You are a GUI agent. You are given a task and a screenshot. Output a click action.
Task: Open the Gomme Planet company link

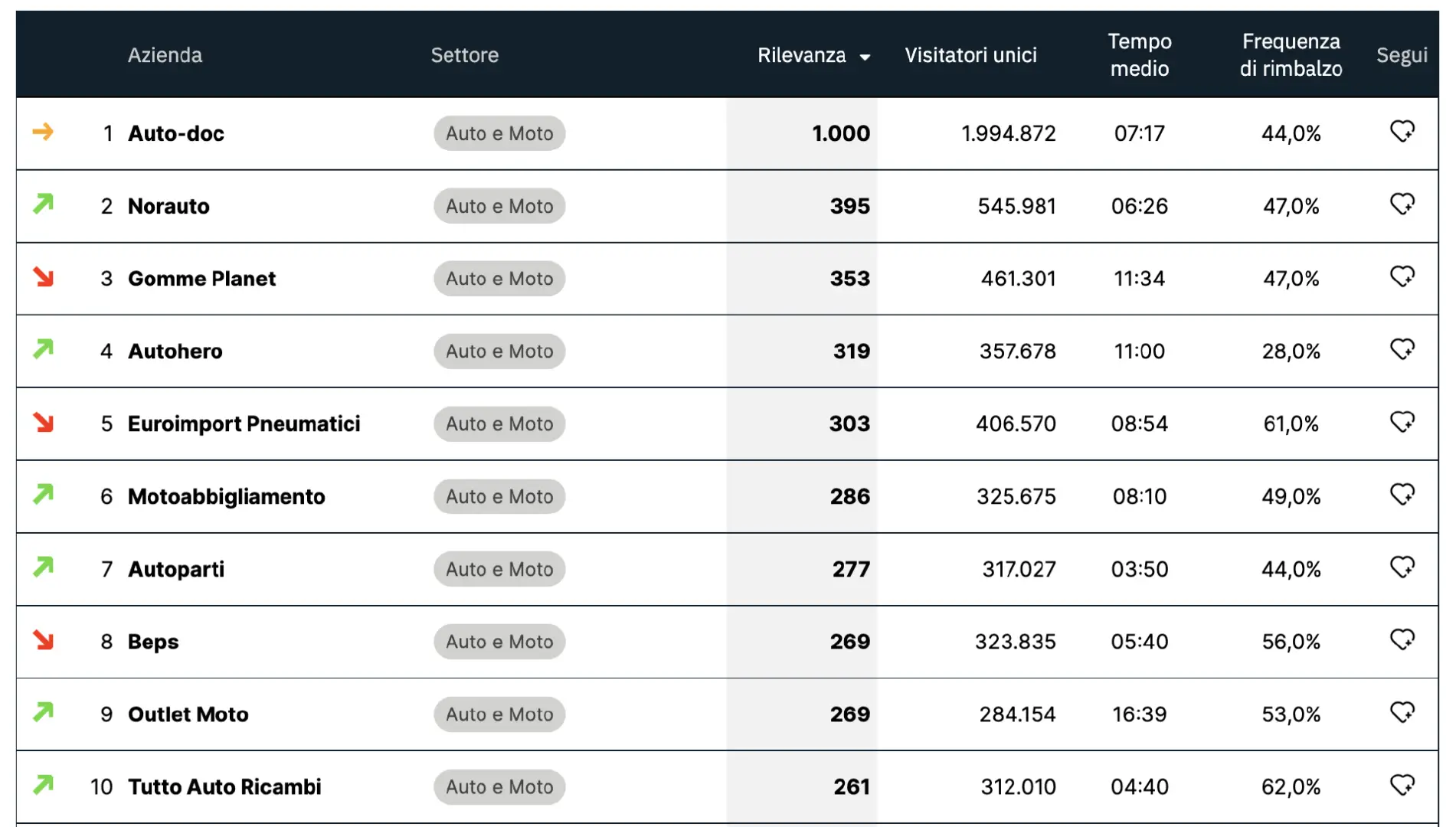(x=201, y=279)
